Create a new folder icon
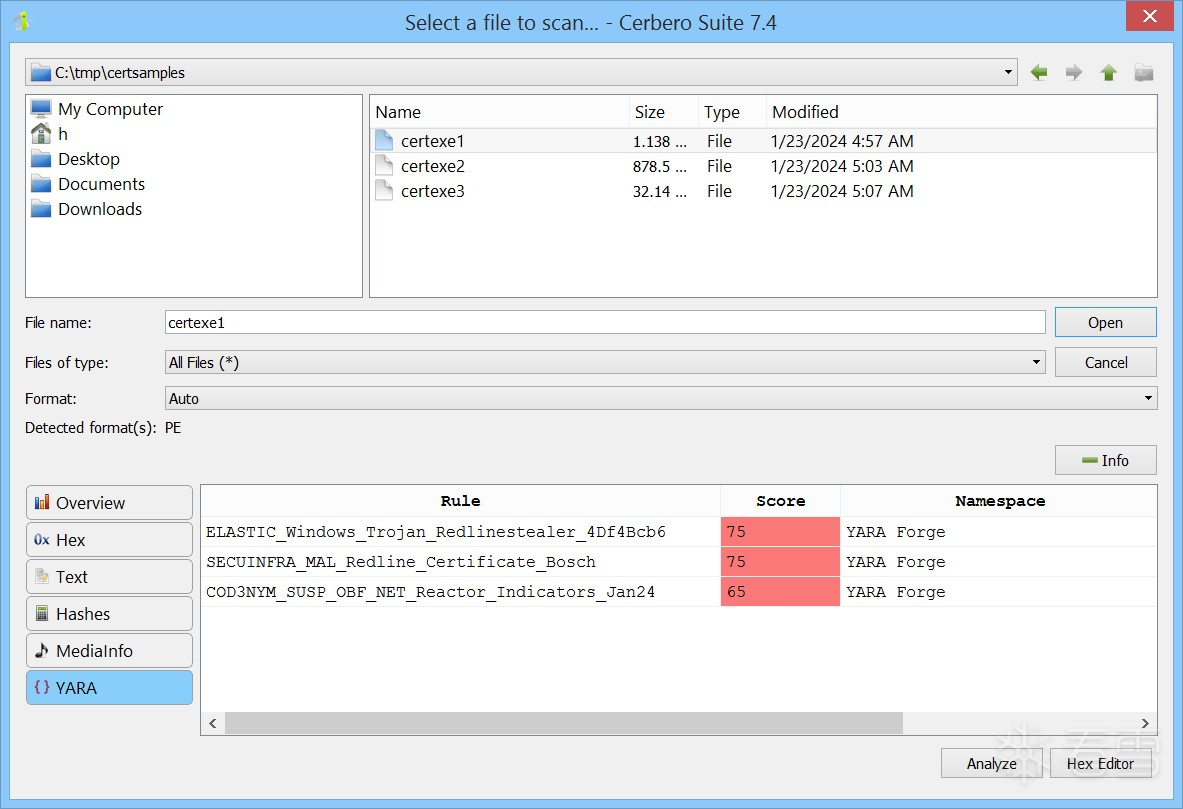This screenshot has width=1183, height=809. point(1144,72)
